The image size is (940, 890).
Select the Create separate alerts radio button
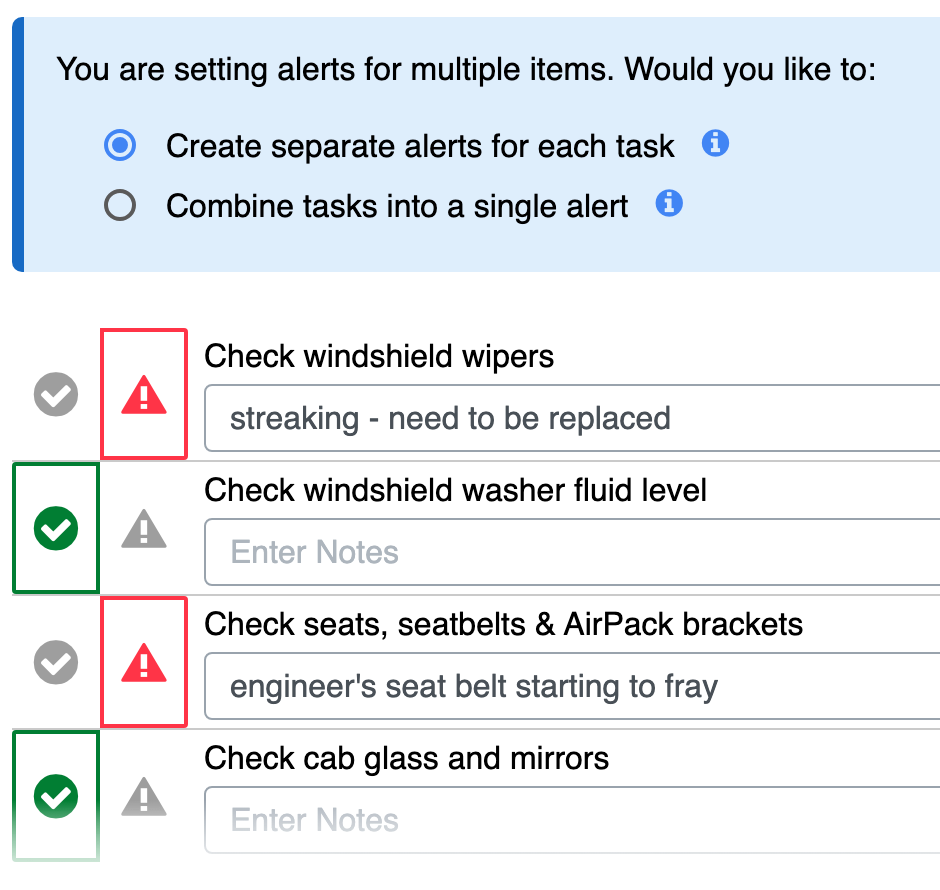(x=119, y=145)
